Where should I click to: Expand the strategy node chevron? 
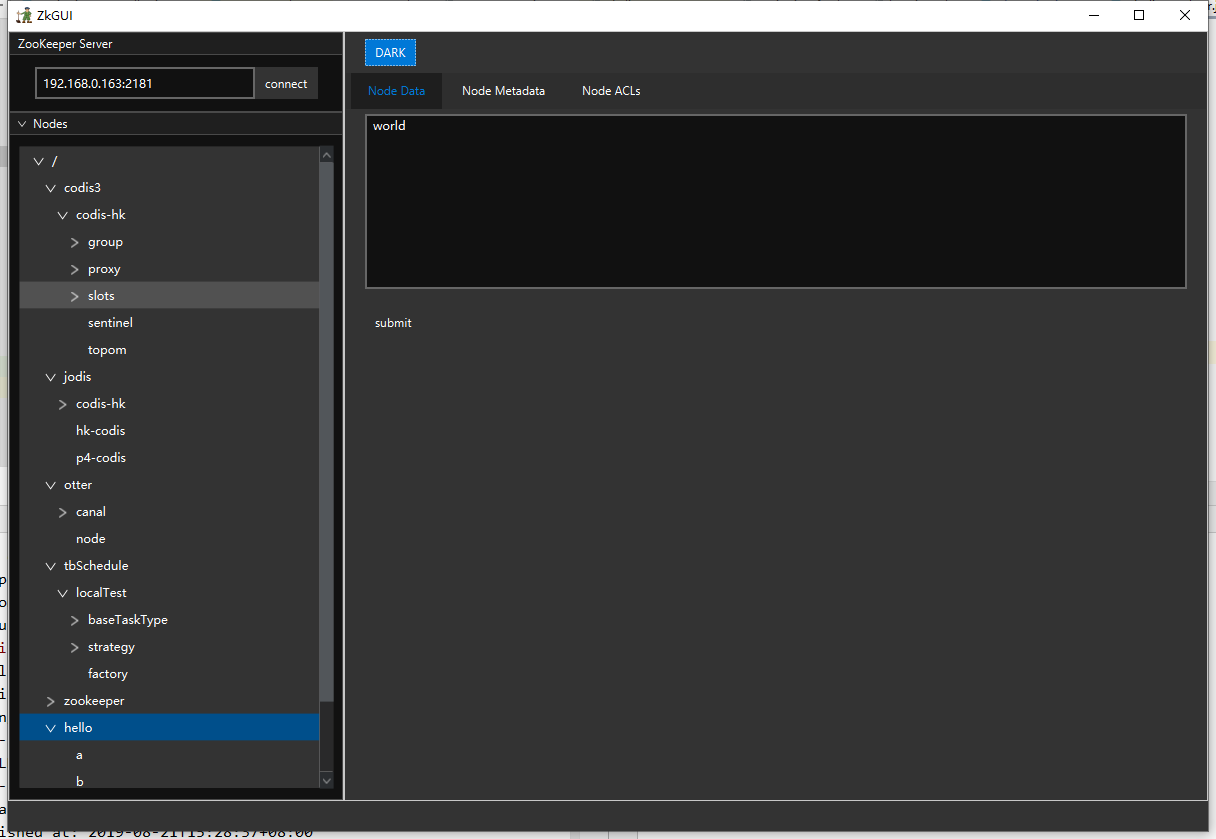tap(75, 647)
